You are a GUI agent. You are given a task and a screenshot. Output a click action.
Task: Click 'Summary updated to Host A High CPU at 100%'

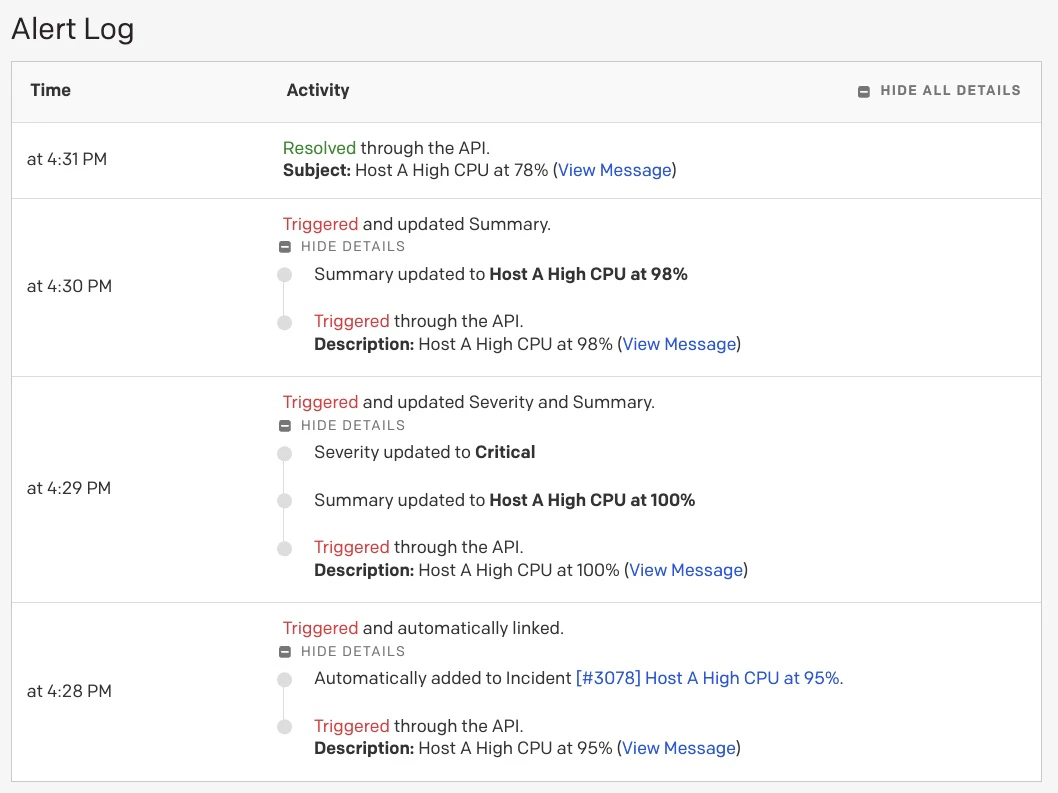click(x=505, y=500)
